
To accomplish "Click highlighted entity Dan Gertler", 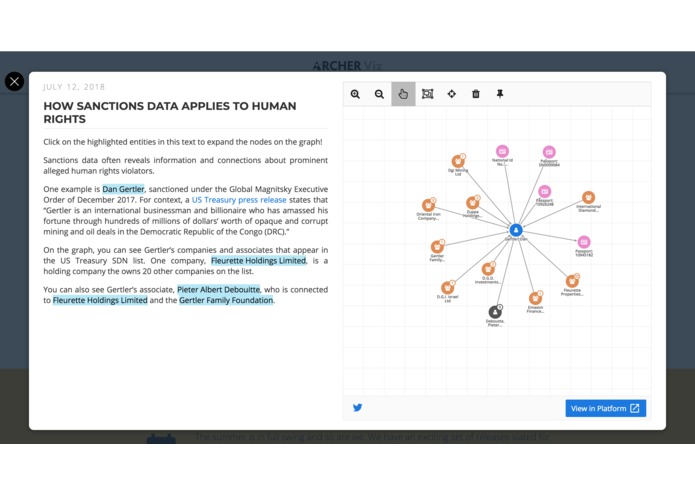I will pyautogui.click(x=123, y=189).
